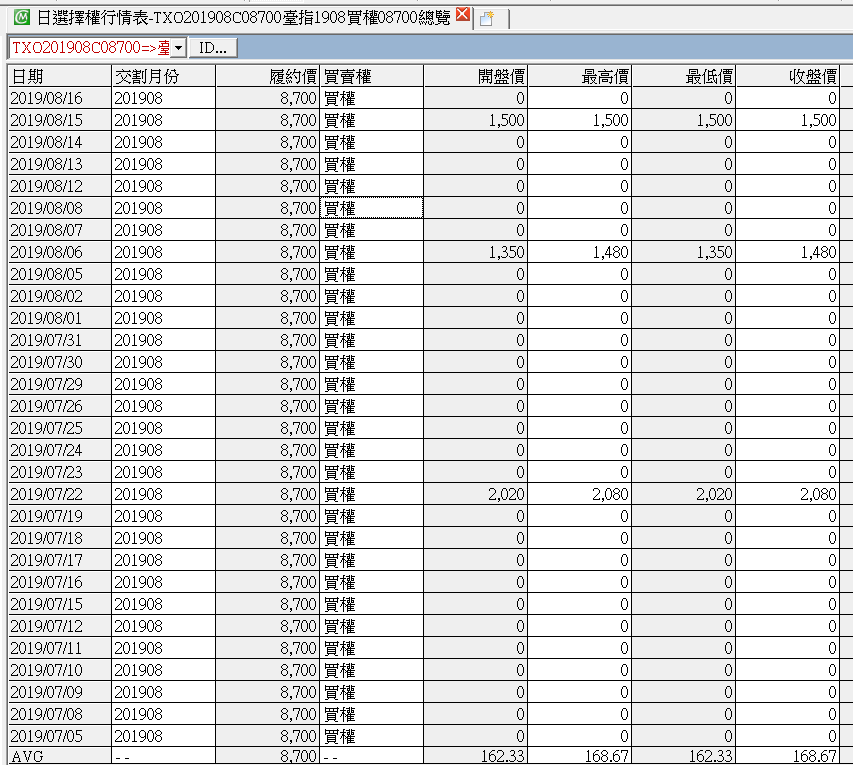Click the 8,700 strike price on 2019/07/05 row
This screenshot has width=853, height=765.
coord(267,737)
